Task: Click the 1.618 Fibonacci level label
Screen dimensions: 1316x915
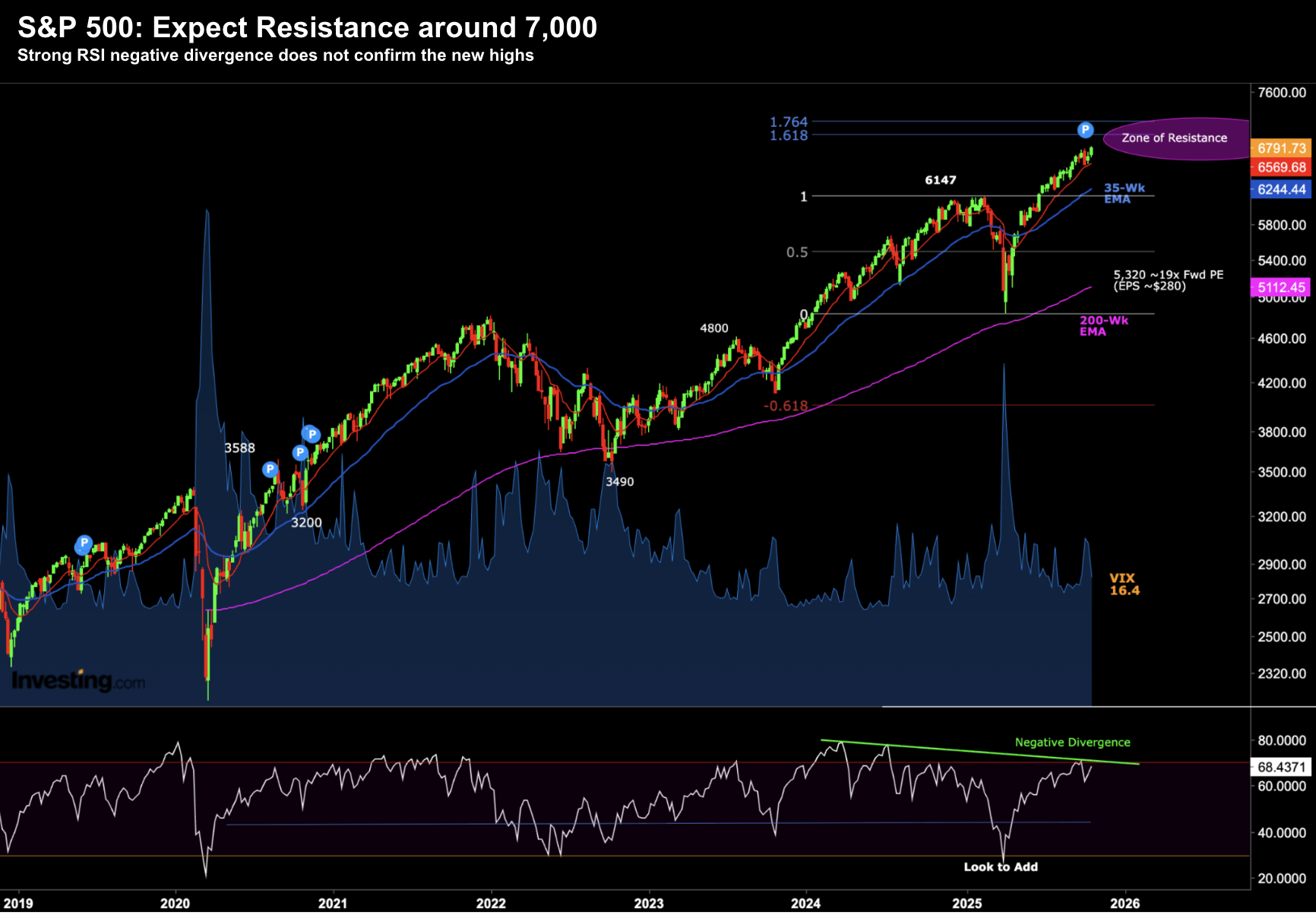Action: tap(789, 135)
